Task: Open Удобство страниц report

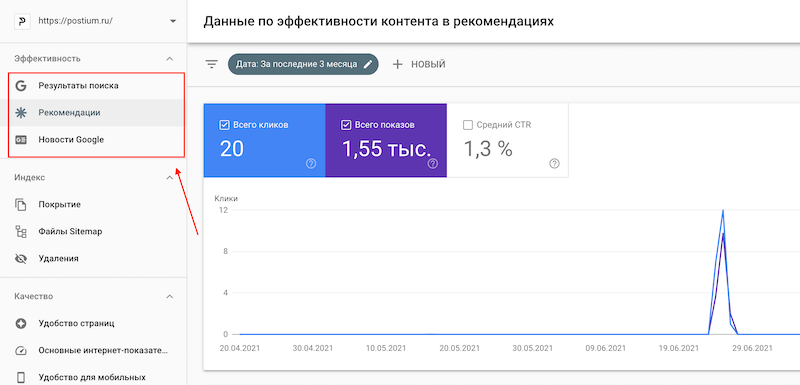Action: pyautogui.click(x=76, y=323)
